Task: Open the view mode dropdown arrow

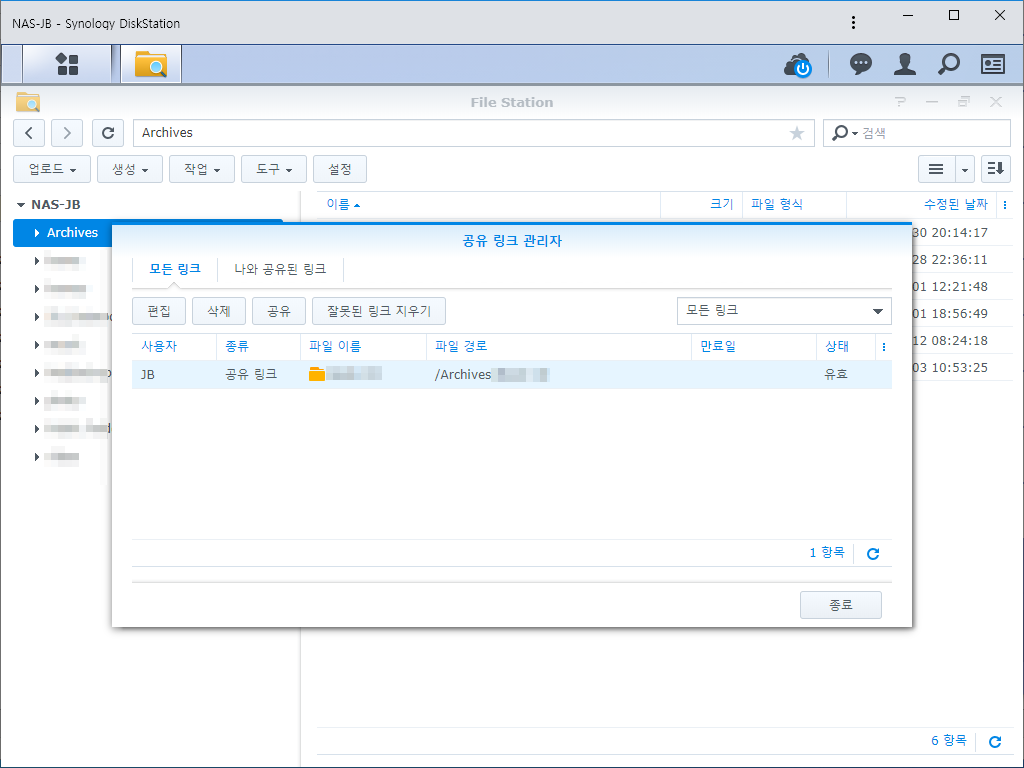Action: (965, 169)
